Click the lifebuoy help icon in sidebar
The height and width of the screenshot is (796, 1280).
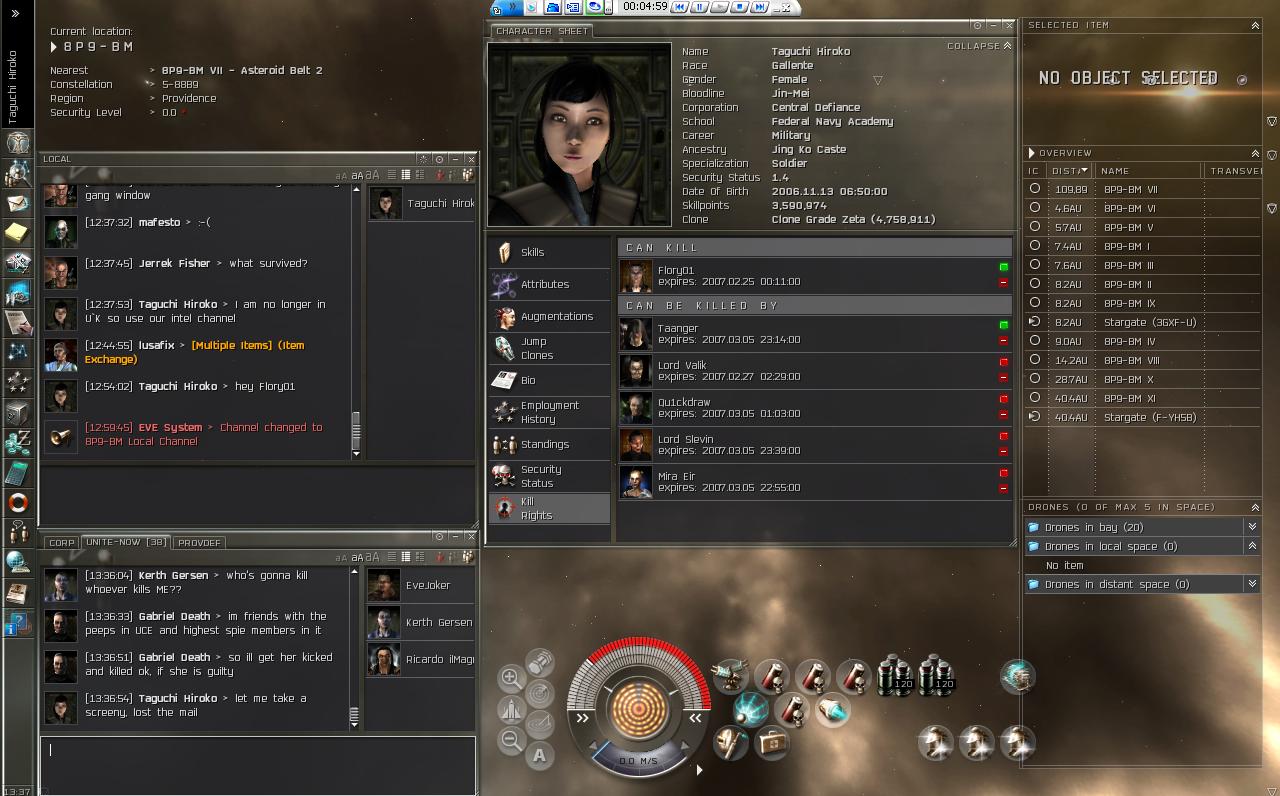(17, 502)
